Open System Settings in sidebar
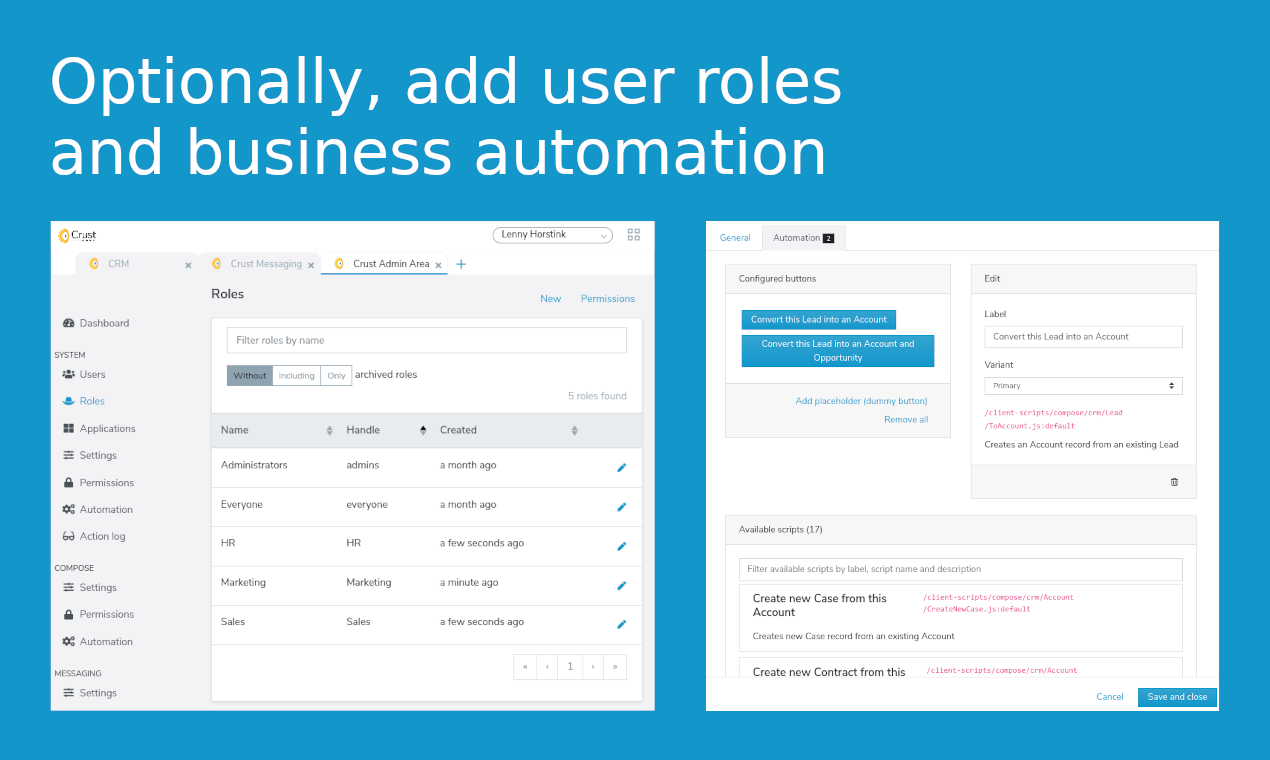 89,456
